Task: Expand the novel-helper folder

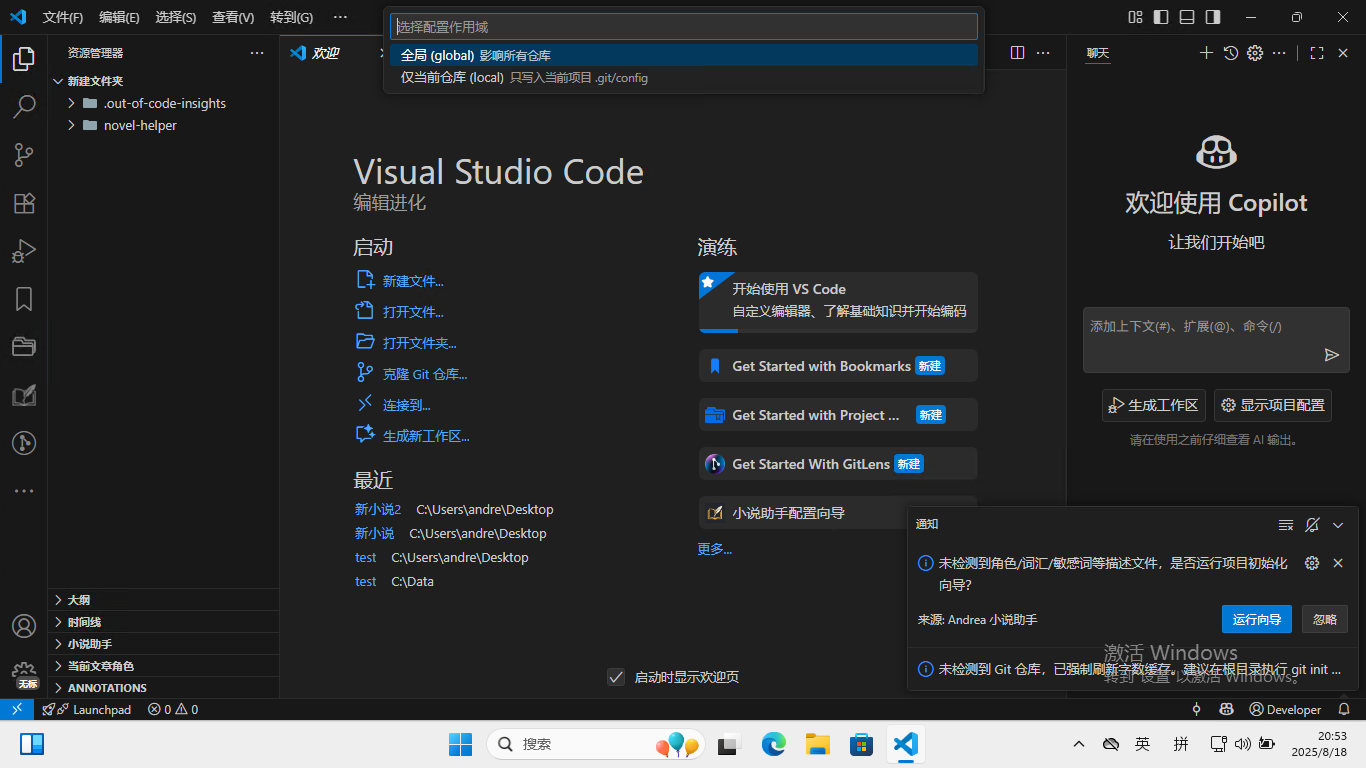Action: coord(140,125)
